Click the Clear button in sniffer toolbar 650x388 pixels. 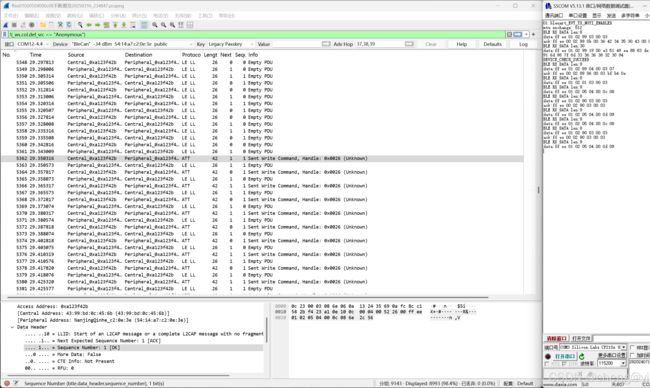coord(431,44)
